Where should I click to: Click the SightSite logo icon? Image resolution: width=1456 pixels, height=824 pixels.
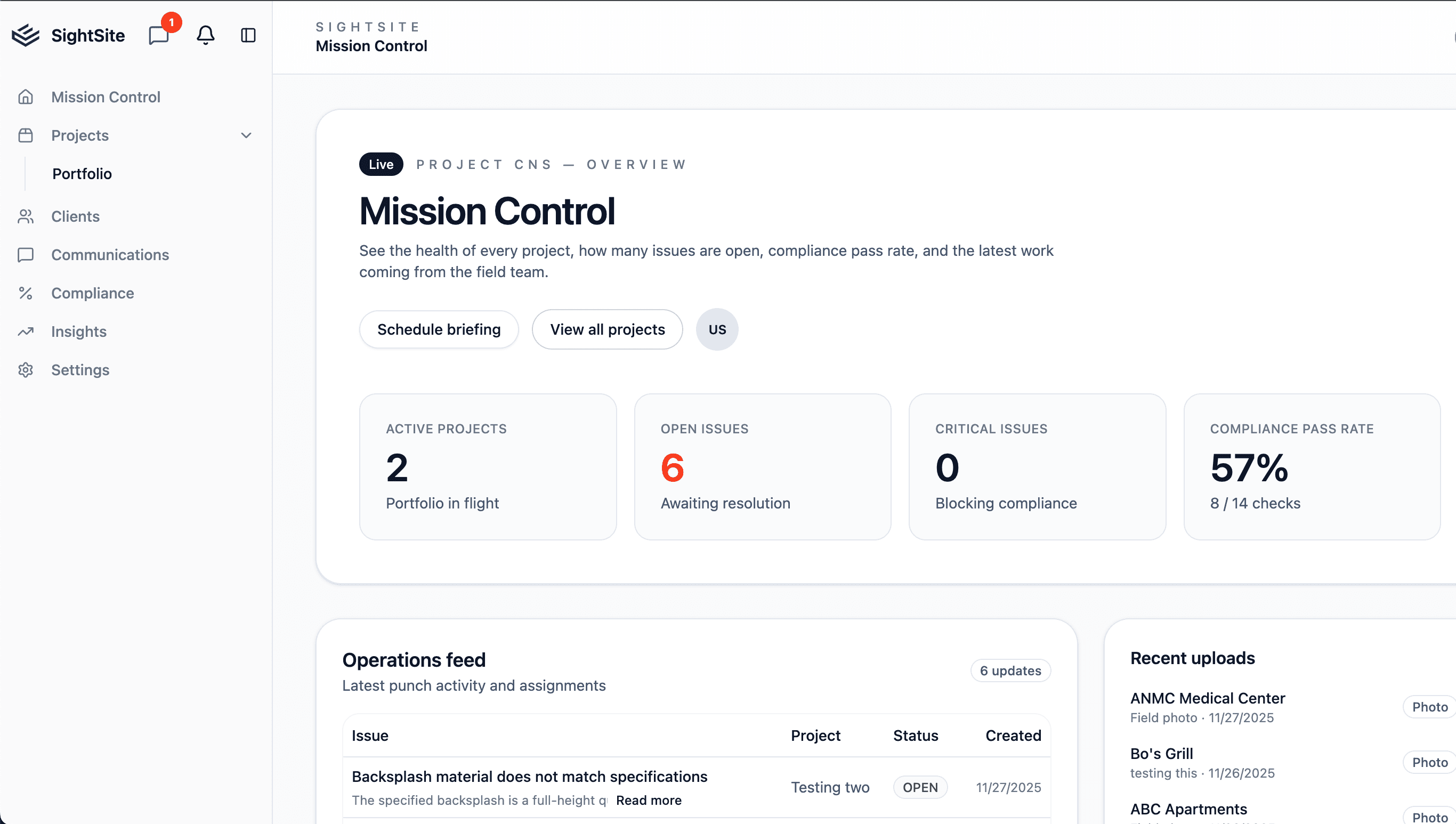pyautogui.click(x=26, y=35)
